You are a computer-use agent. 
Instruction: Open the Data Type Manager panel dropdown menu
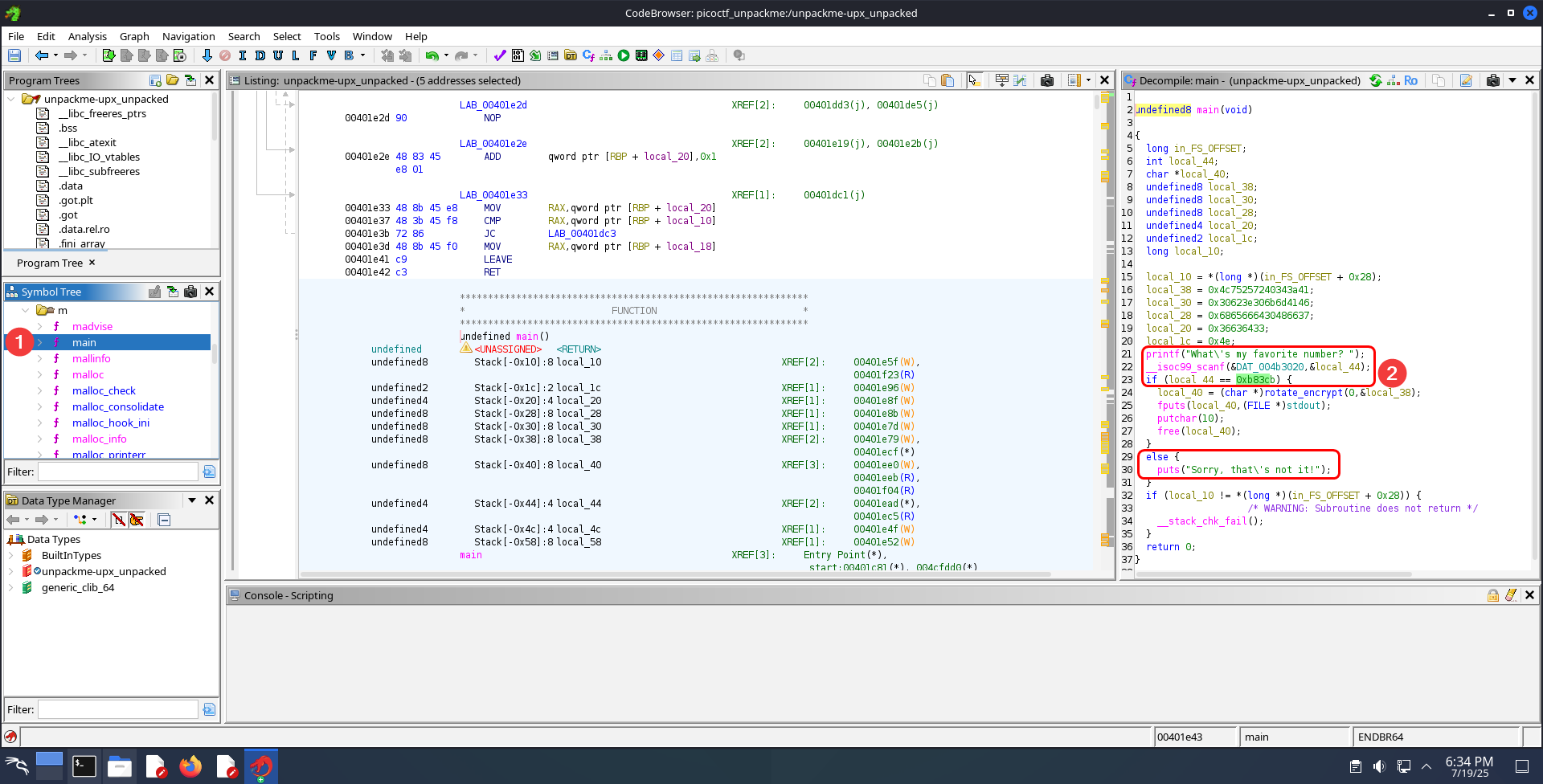192,500
